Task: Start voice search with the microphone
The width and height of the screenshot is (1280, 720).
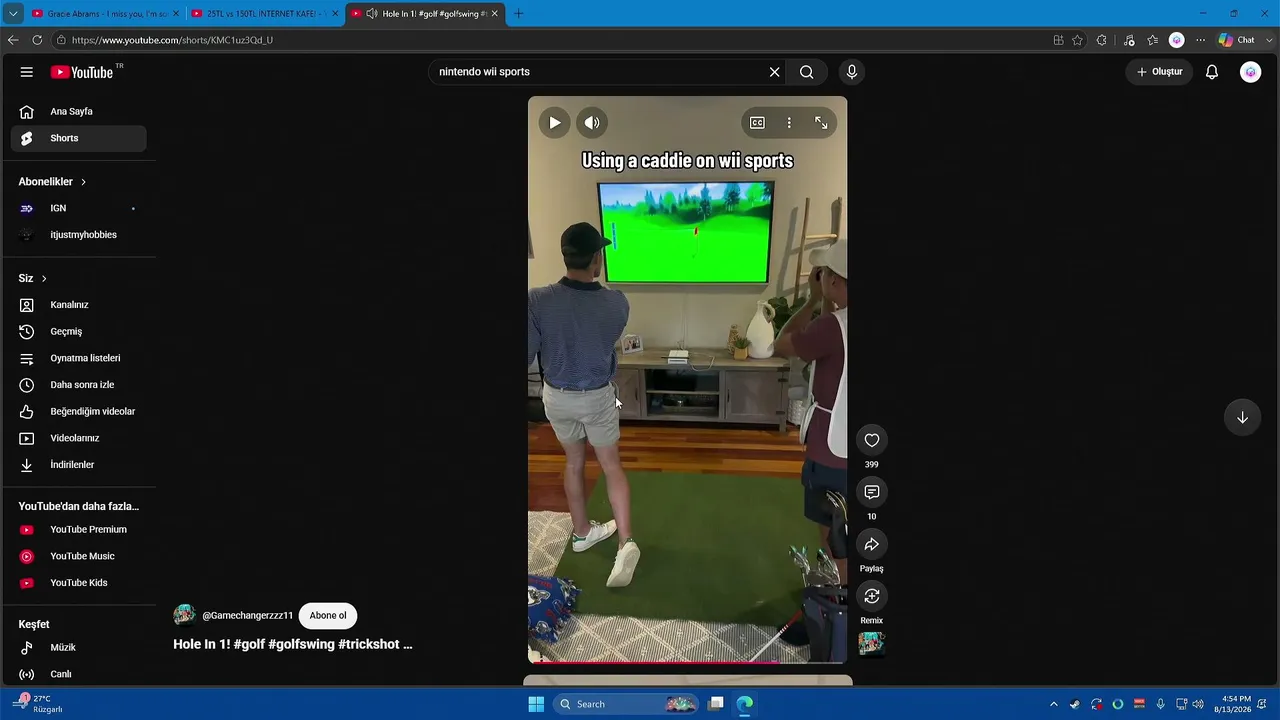Action: click(x=852, y=72)
